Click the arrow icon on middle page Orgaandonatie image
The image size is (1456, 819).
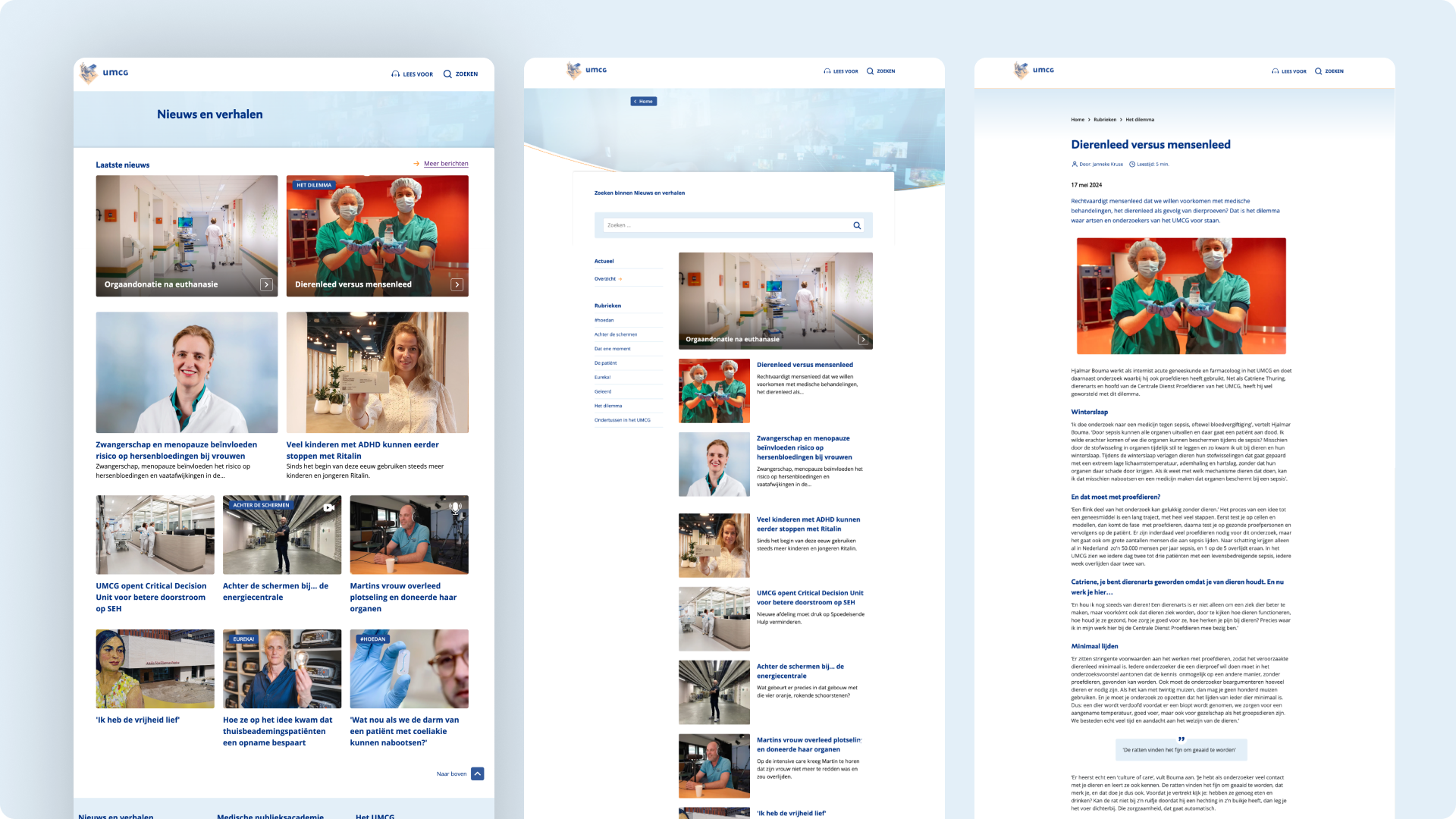point(863,339)
